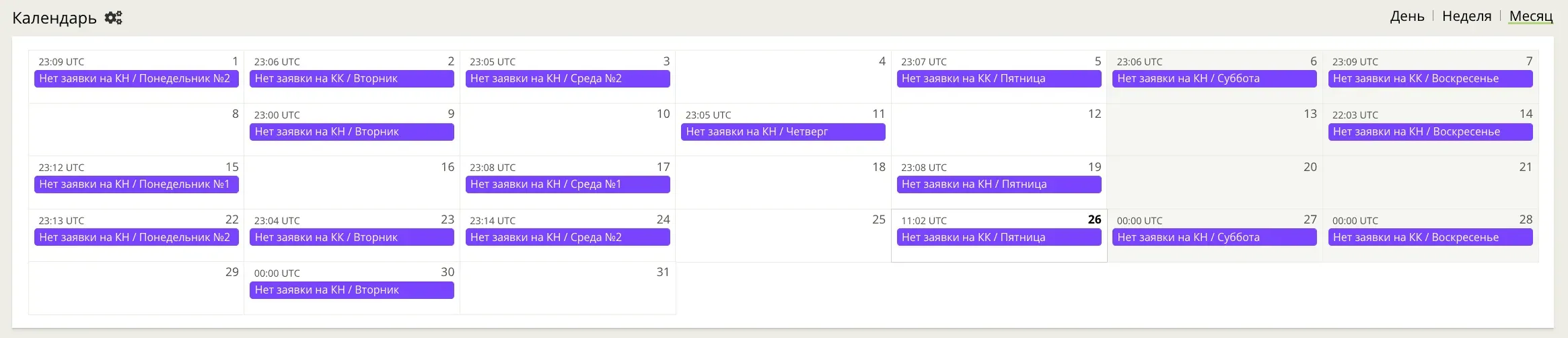The image size is (1568, 338).
Task: Open event Среда №2 on day 3
Action: [x=567, y=79]
